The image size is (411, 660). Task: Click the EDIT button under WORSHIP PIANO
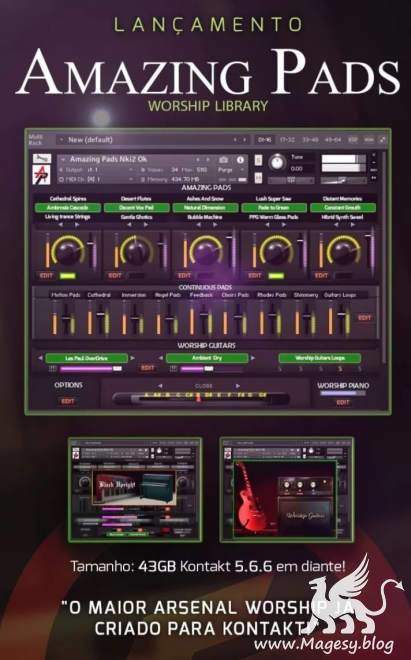coord(343,402)
